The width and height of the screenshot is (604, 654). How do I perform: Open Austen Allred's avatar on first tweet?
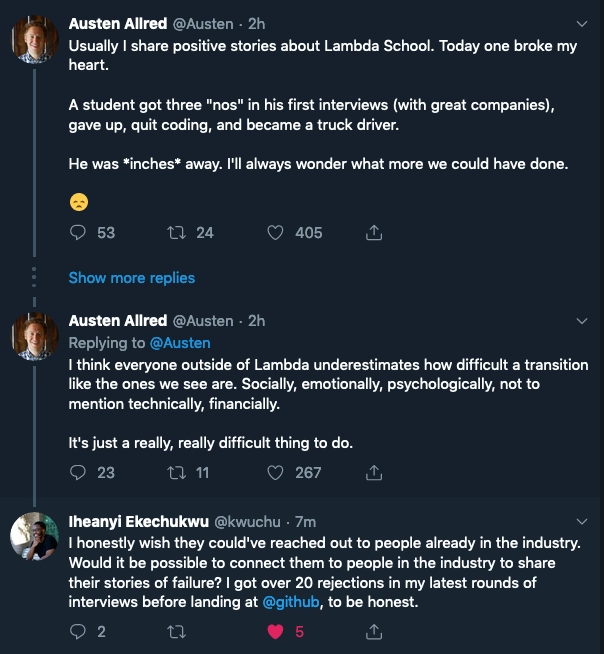click(x=34, y=39)
